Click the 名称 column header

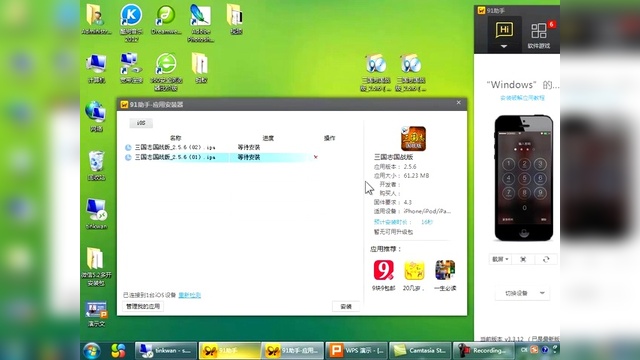tap(176, 138)
